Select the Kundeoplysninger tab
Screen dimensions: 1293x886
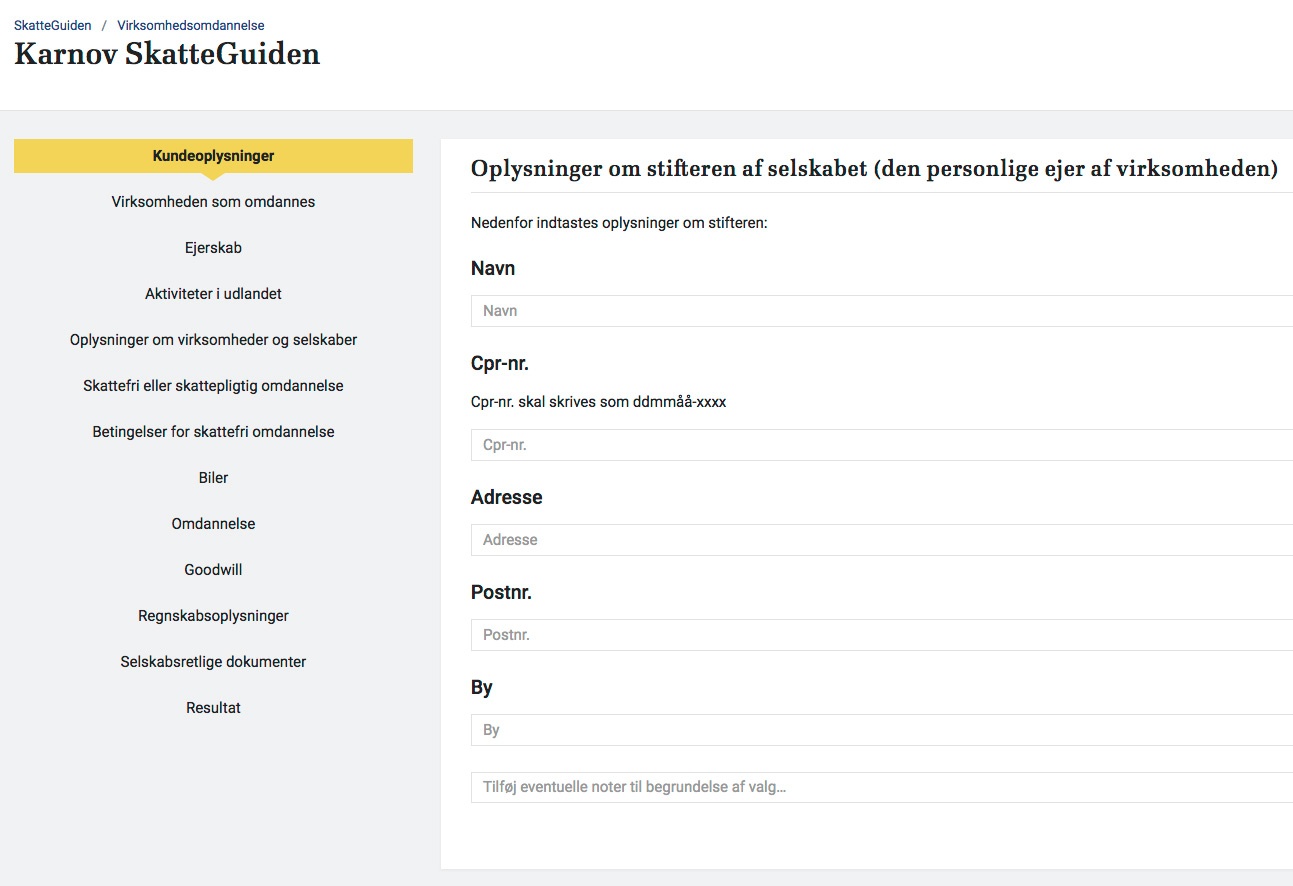(213, 156)
